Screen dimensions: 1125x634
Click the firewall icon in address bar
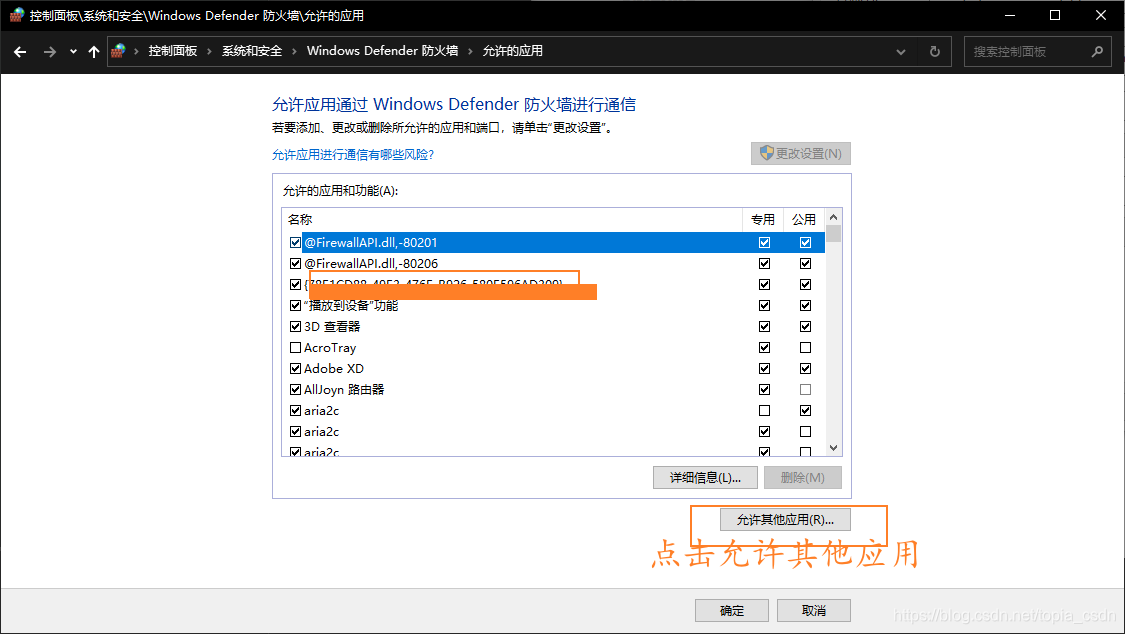coord(119,51)
